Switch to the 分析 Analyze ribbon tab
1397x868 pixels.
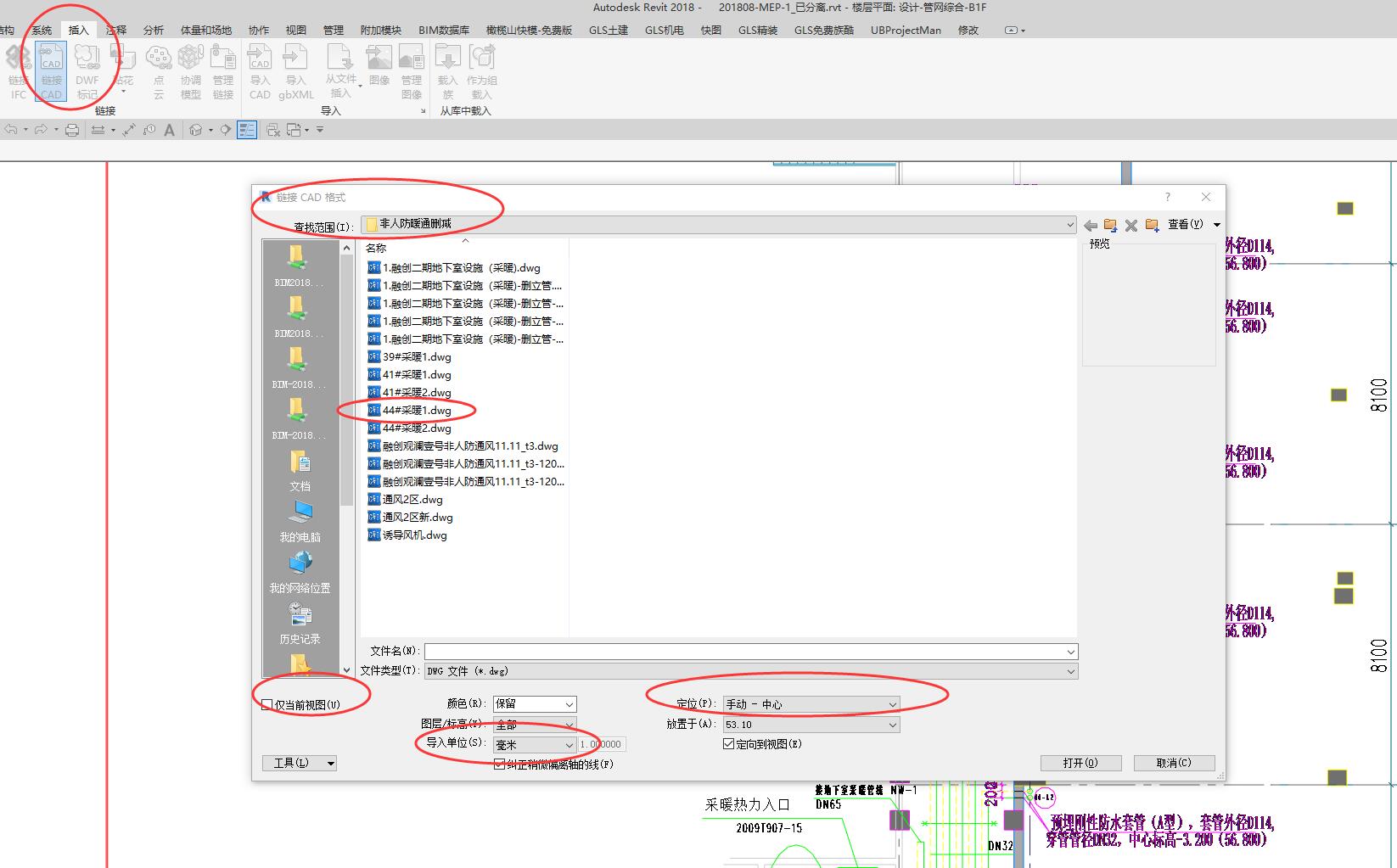[x=154, y=30]
